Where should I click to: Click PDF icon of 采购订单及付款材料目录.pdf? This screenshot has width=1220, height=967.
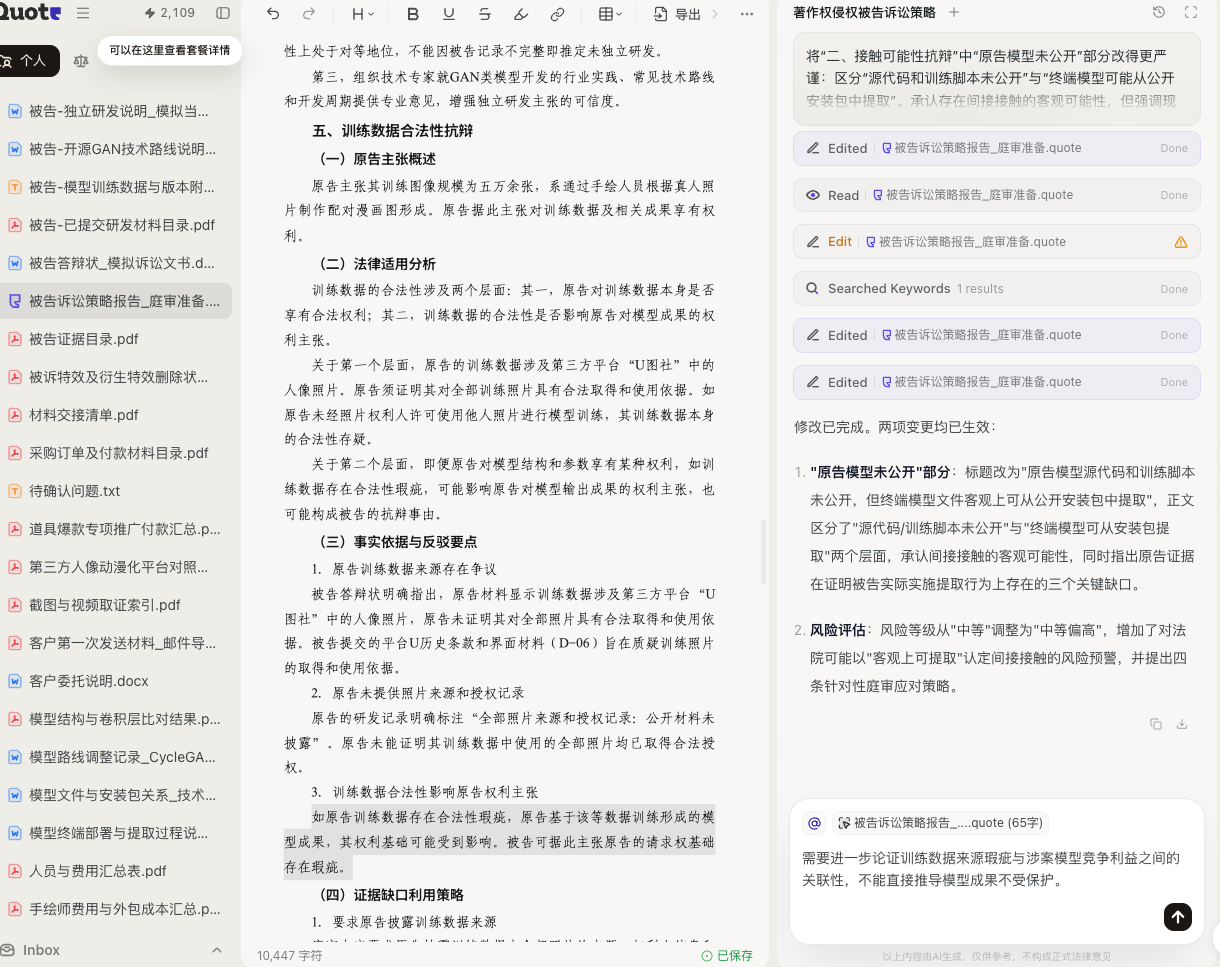15,453
